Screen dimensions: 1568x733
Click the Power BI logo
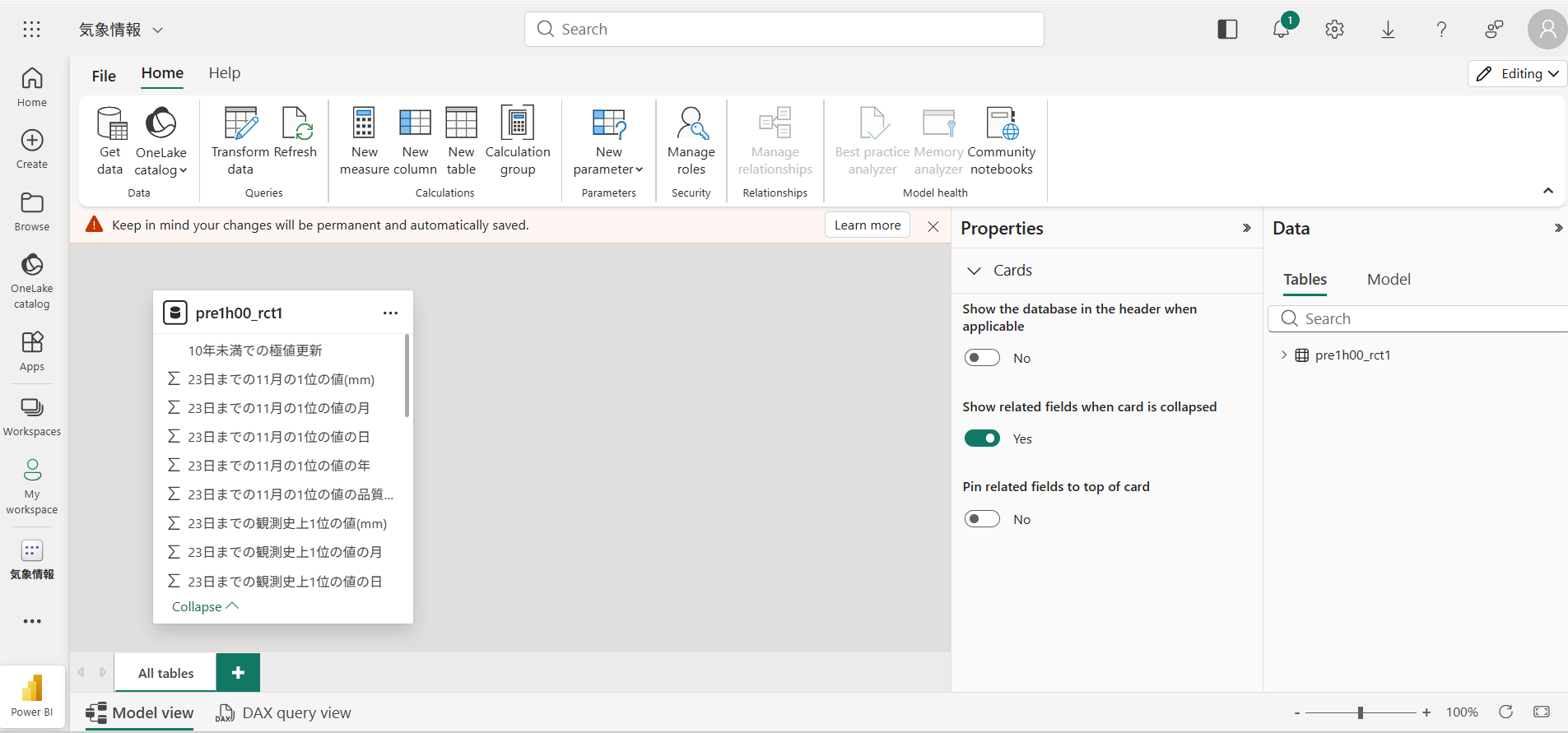pos(32,694)
